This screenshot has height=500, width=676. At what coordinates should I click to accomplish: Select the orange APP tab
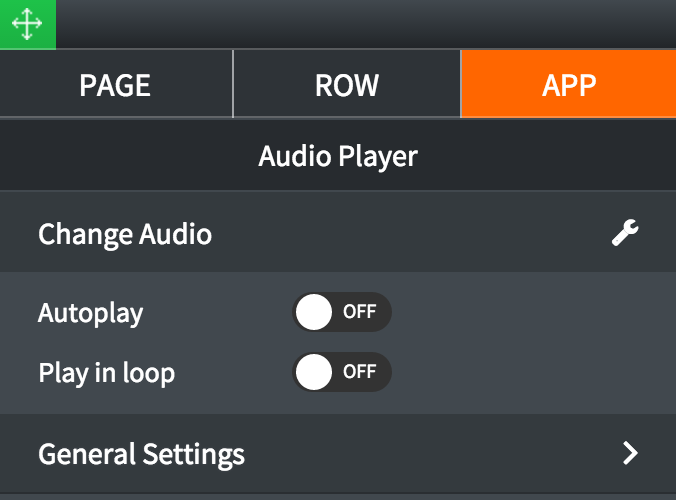[568, 85]
